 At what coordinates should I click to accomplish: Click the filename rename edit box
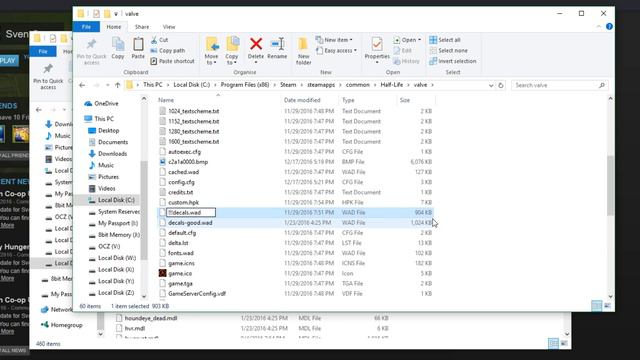(191, 213)
